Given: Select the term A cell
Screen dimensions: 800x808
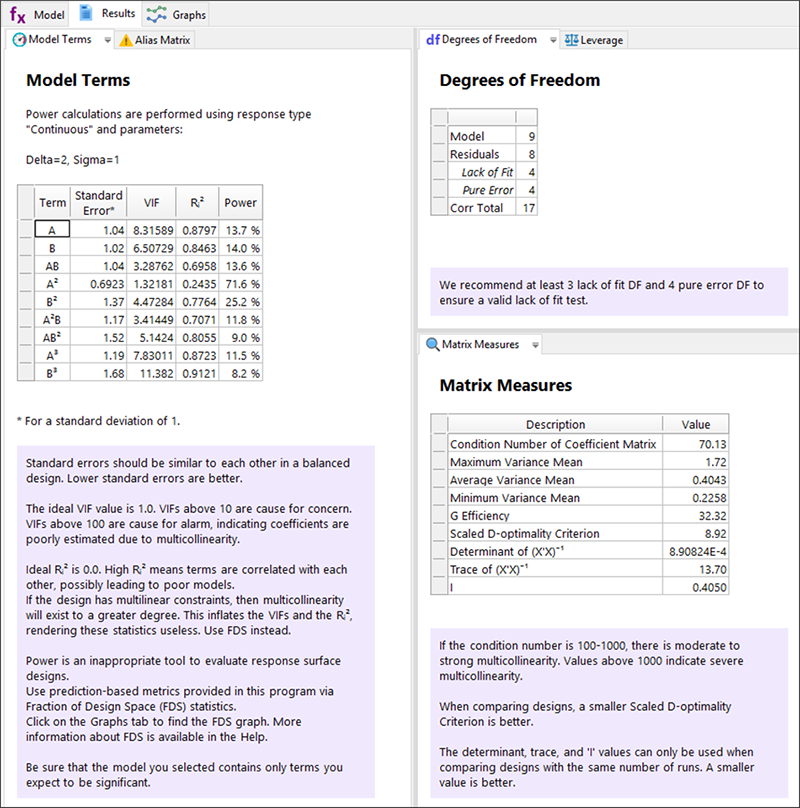Looking at the screenshot, I should tap(52, 230).
